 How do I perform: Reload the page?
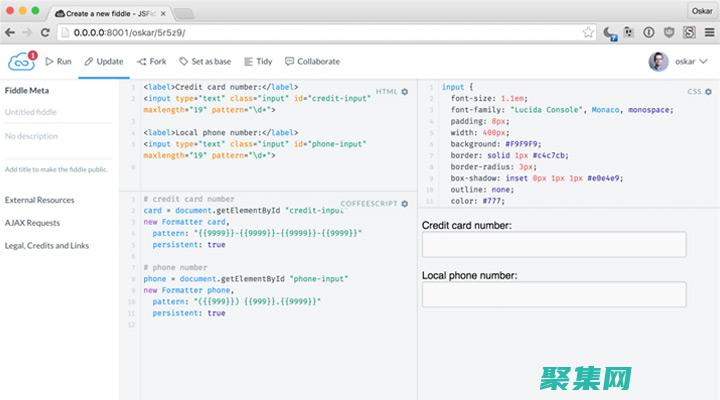coord(45,33)
